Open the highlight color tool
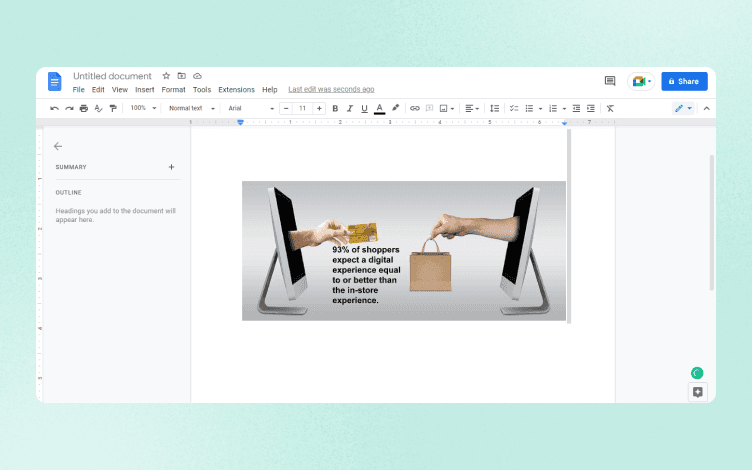752x470 pixels. 395,108
